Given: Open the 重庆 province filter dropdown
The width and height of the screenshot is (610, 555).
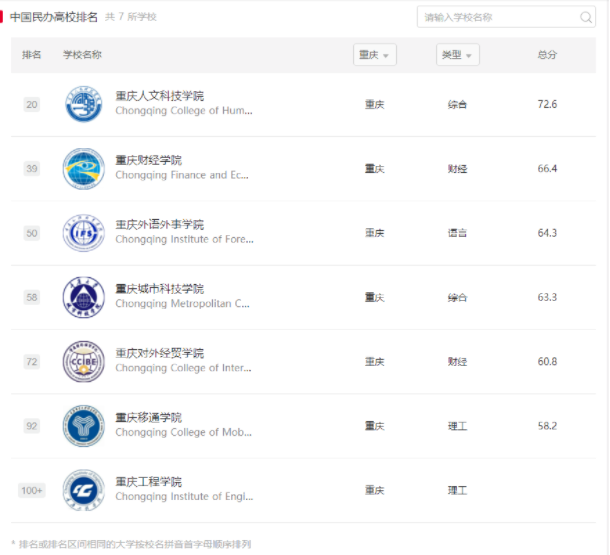Looking at the screenshot, I should point(374,54).
